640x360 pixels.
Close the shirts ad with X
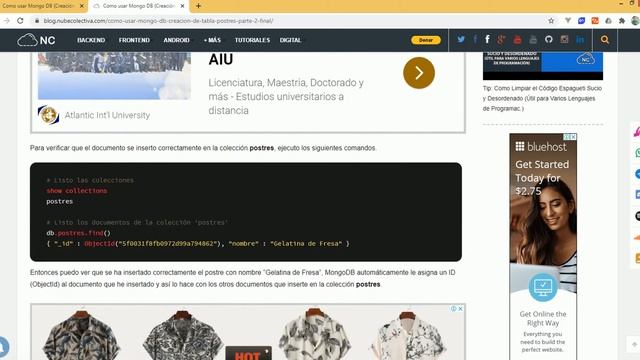(x=460, y=309)
